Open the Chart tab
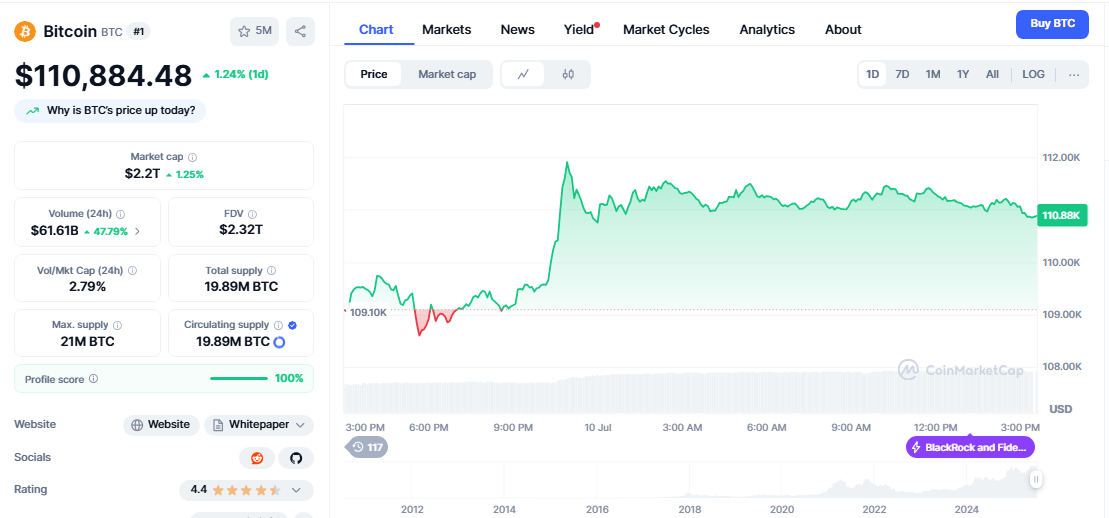The image size is (1109, 518). [x=376, y=30]
